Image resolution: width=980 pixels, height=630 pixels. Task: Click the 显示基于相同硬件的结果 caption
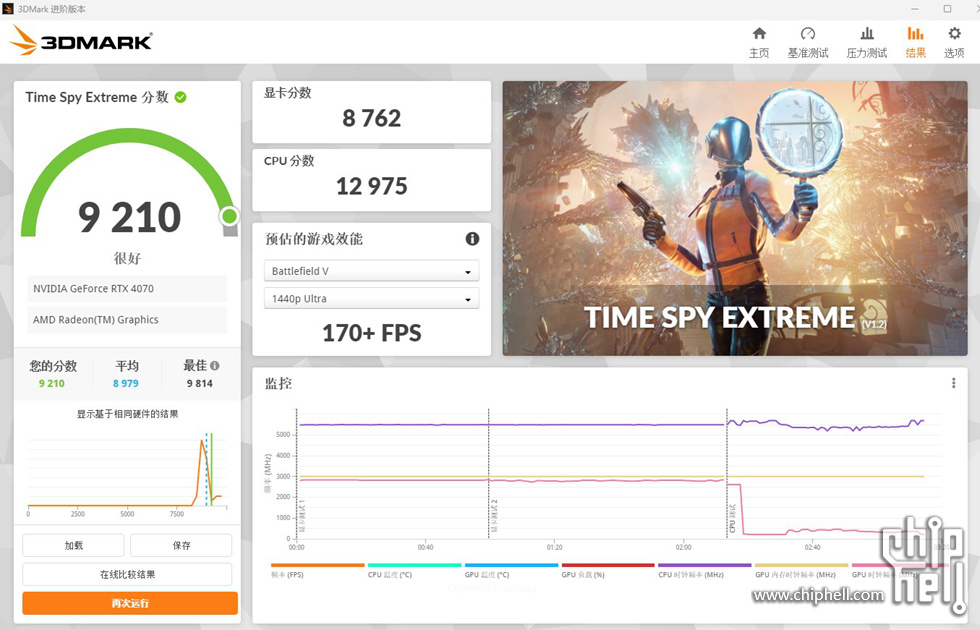coord(128,414)
